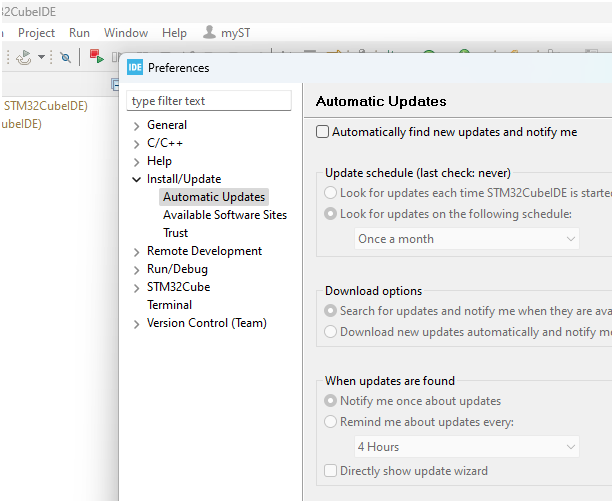Select Help label in preferences tree

coord(159,161)
